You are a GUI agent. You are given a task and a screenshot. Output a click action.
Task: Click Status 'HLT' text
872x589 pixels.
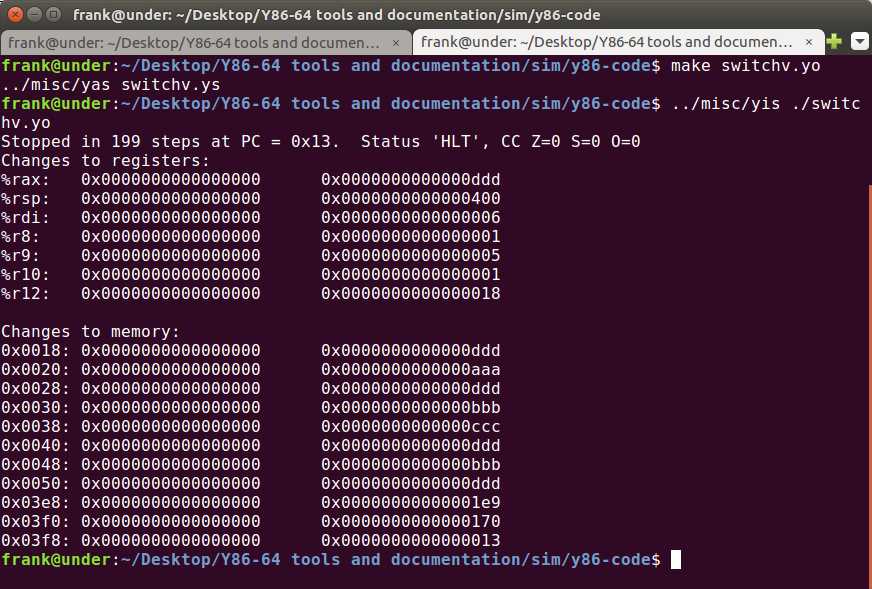[x=425, y=142]
